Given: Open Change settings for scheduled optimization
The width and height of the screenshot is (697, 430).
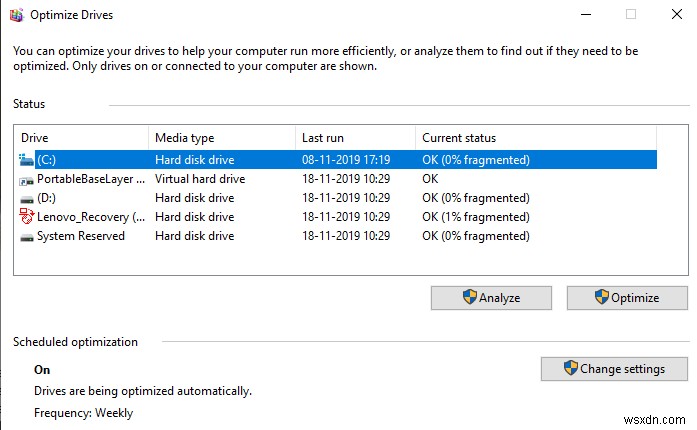Looking at the screenshot, I should coord(614,369).
